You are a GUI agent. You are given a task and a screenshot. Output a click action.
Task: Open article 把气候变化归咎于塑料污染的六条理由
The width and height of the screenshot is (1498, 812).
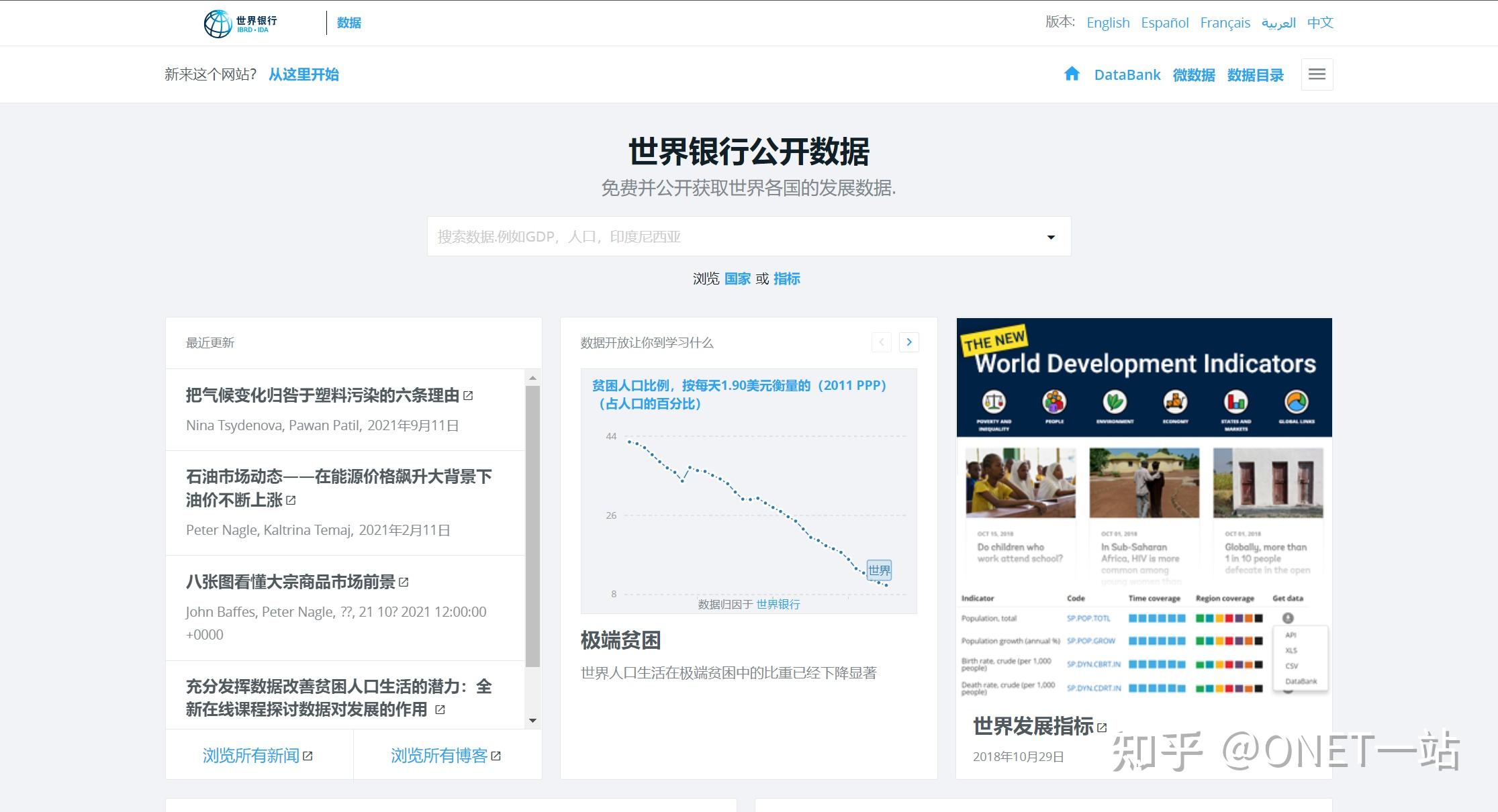tap(322, 395)
